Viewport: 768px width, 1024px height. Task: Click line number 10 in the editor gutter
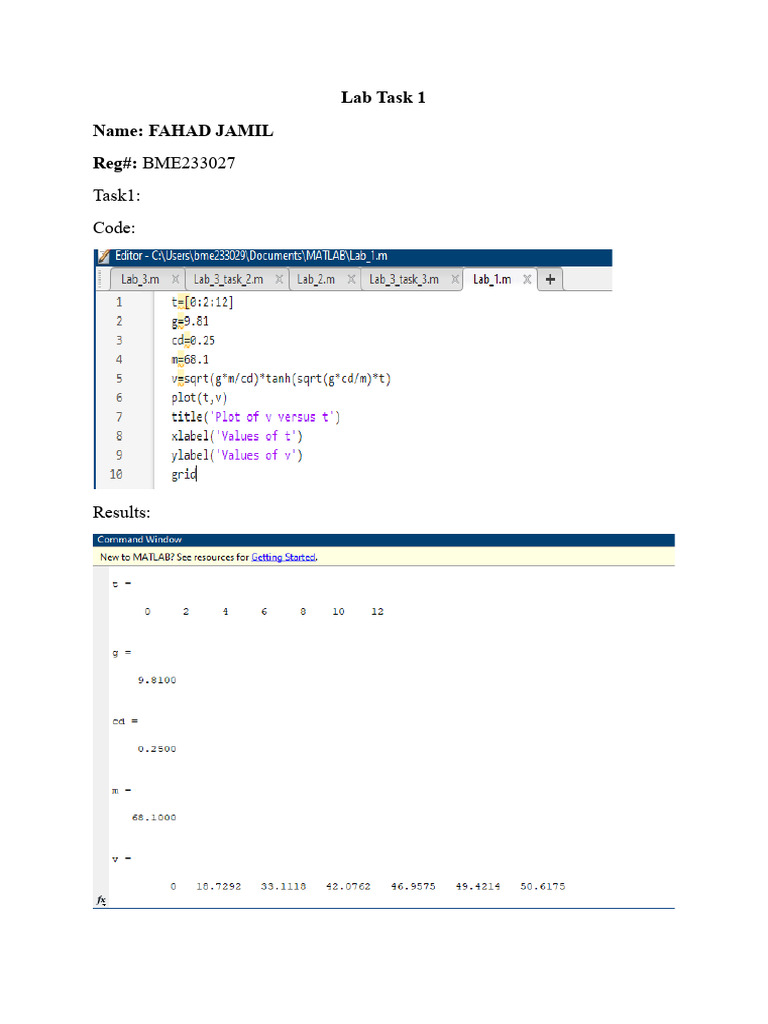click(116, 474)
